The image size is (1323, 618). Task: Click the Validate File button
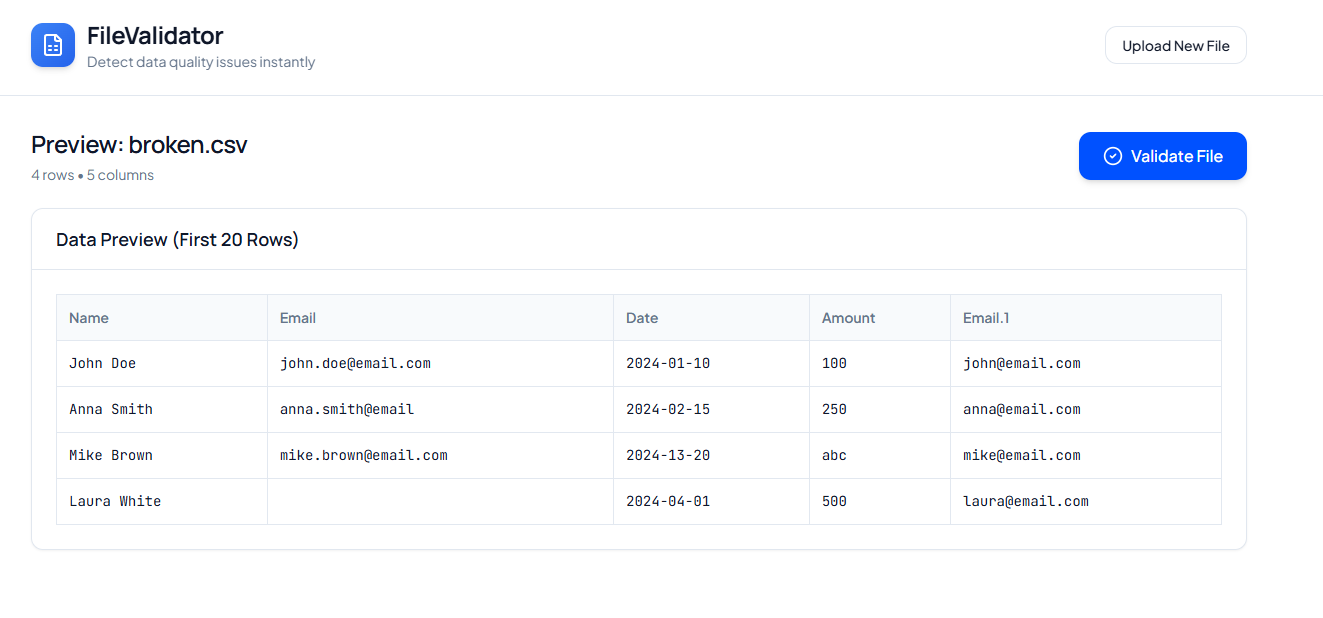[x=1162, y=156]
